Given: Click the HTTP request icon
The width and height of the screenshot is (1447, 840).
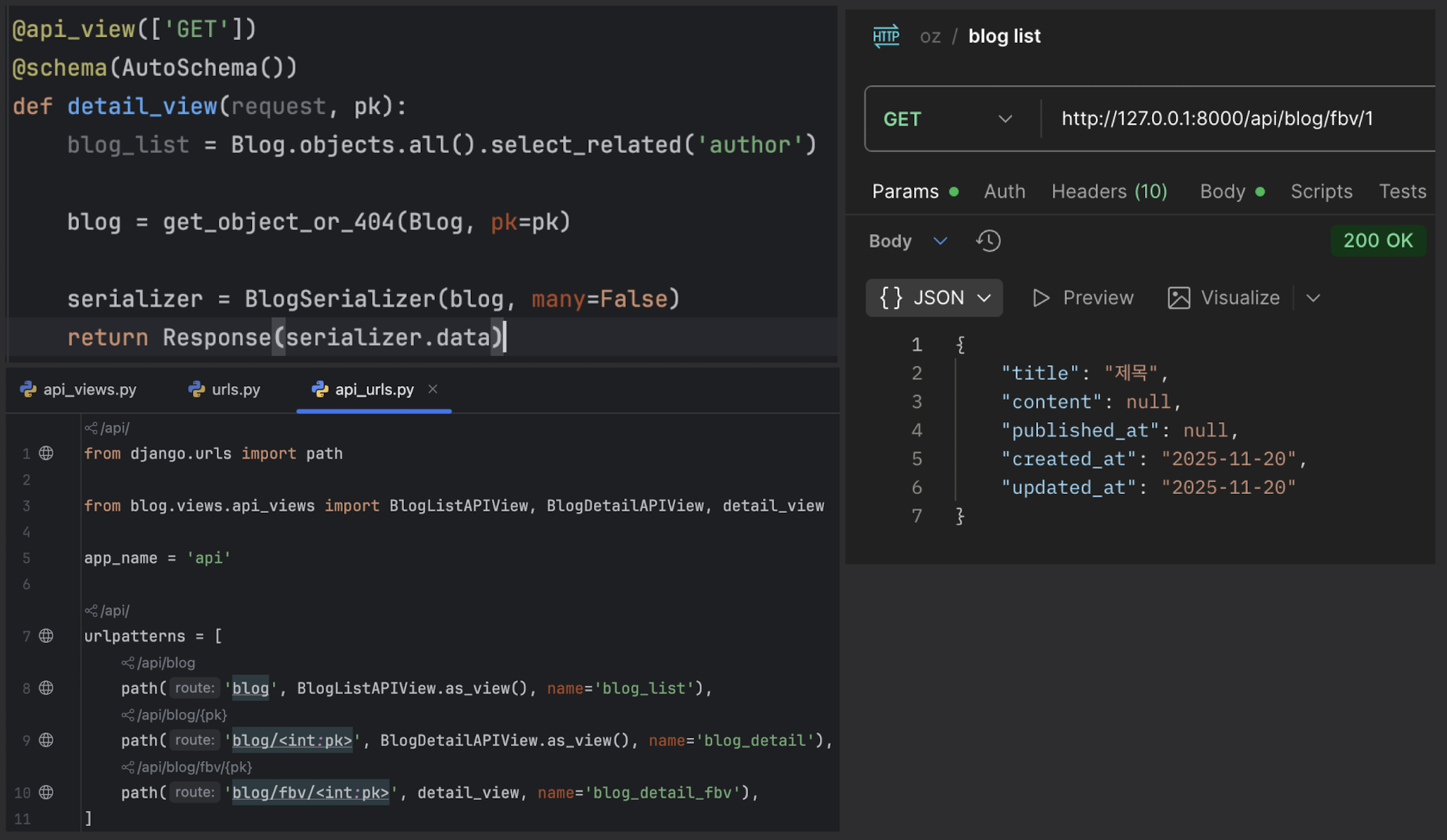Looking at the screenshot, I should (x=885, y=36).
